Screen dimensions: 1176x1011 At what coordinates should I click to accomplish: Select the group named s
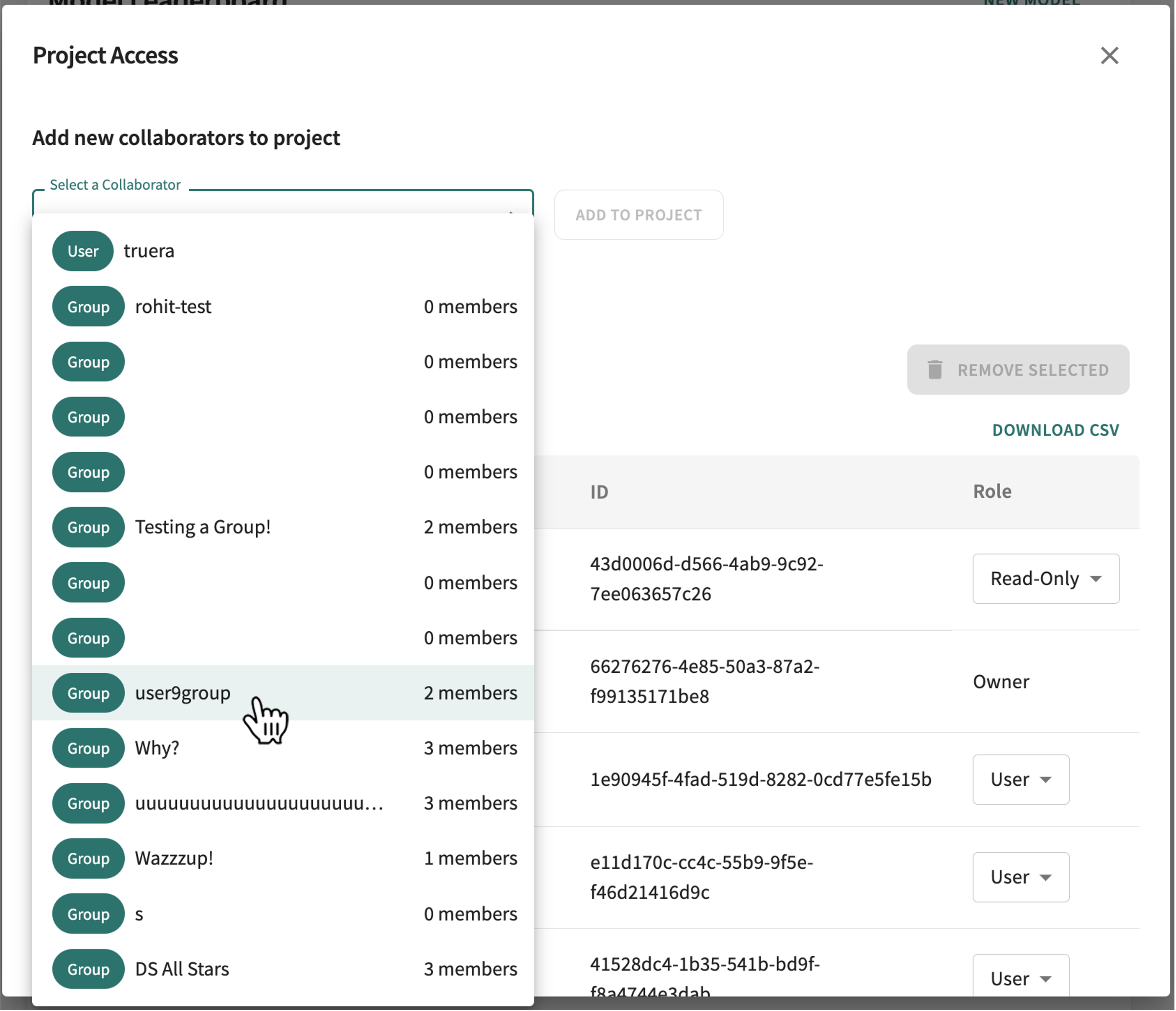(x=283, y=913)
